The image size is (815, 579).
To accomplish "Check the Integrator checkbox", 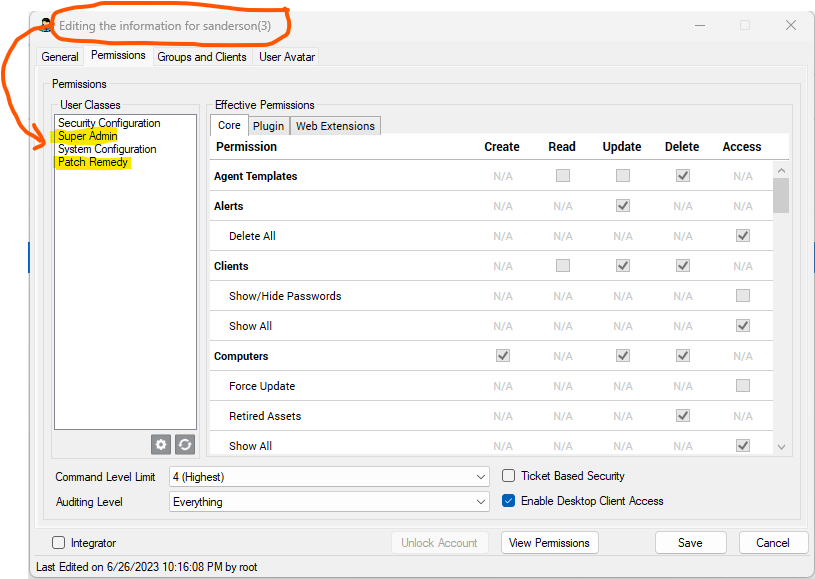I will 57,542.
